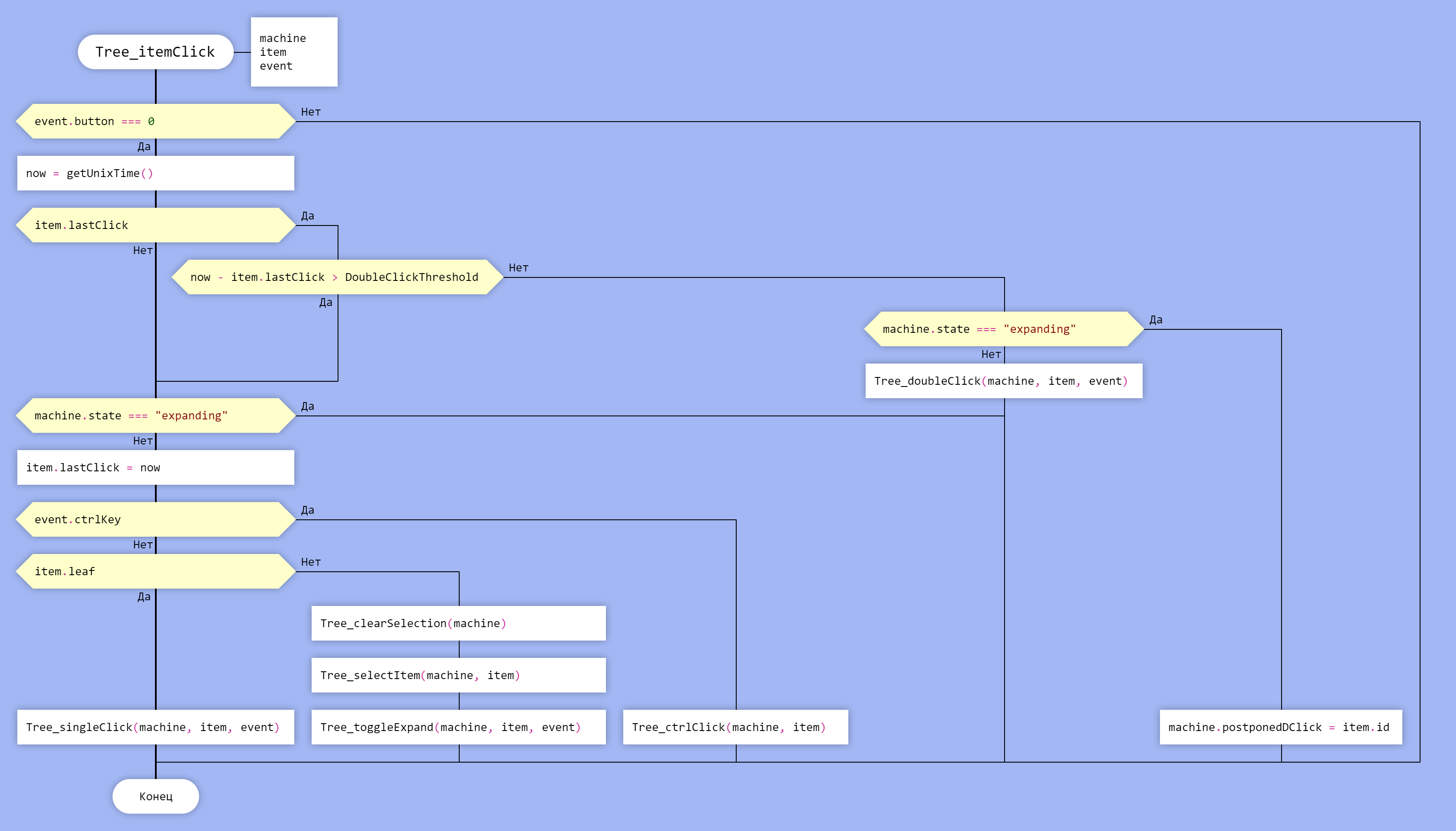Select the Tree_doubleClick action block
The height and width of the screenshot is (831, 1456).
coord(1003,381)
